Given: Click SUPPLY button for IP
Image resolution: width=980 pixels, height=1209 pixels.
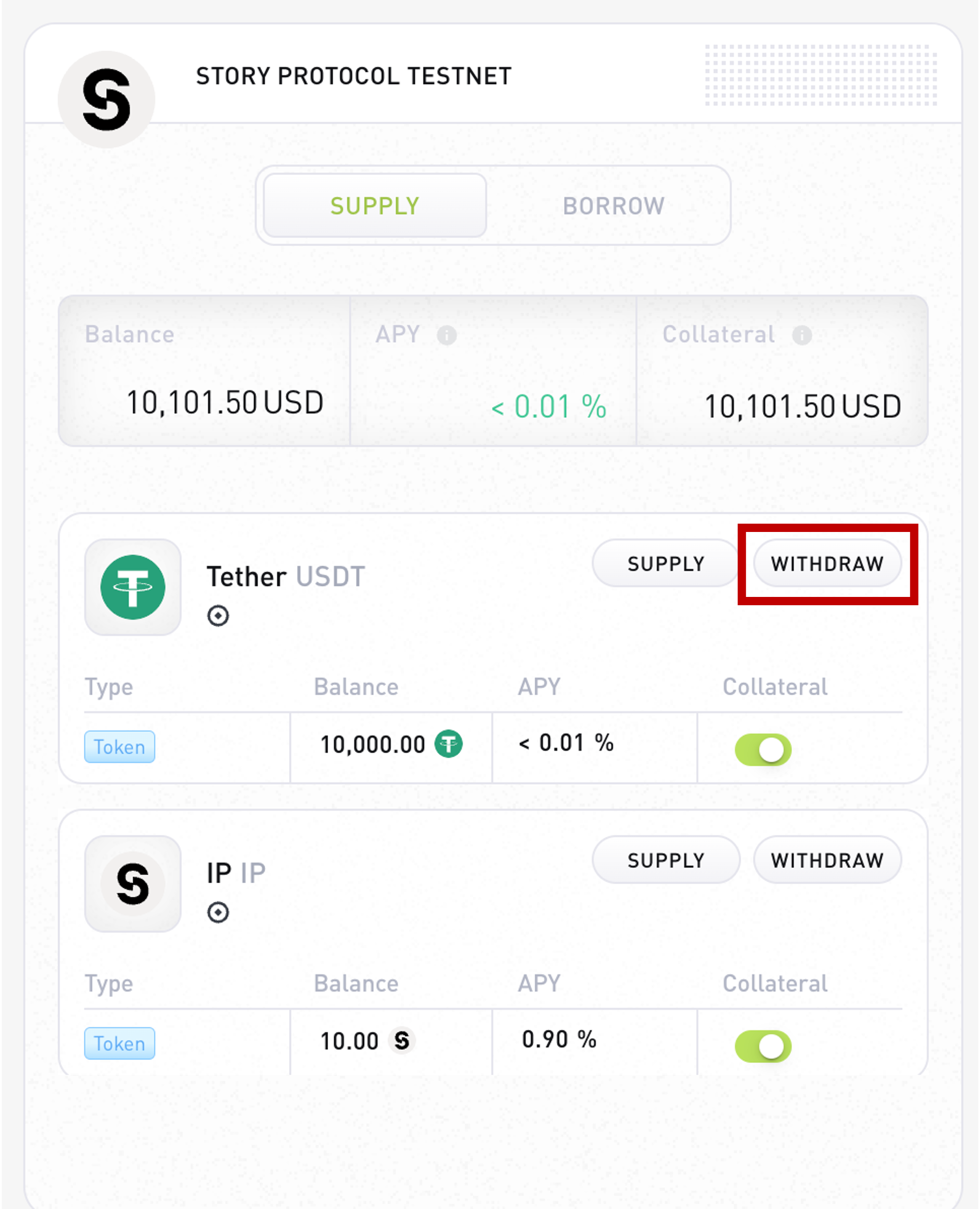Looking at the screenshot, I should point(666,859).
